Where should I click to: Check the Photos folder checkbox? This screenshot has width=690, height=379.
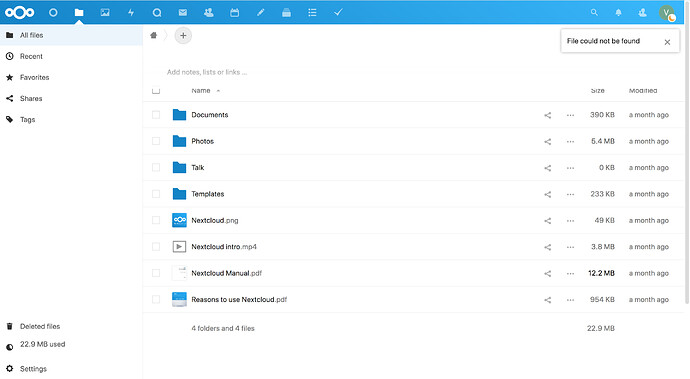tap(156, 141)
